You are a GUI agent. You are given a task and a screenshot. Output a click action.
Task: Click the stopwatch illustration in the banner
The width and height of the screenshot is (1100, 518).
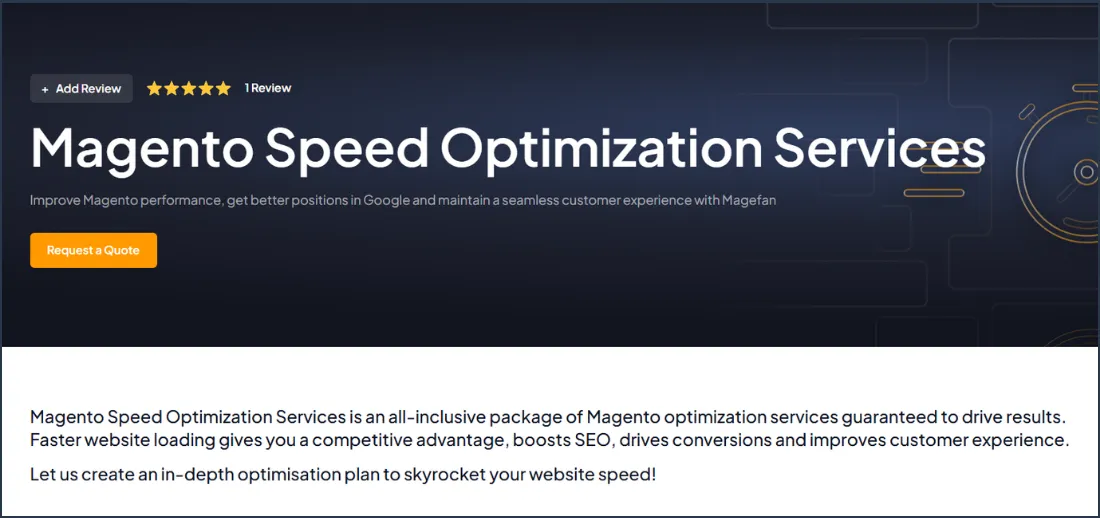pyautogui.click(x=1058, y=171)
